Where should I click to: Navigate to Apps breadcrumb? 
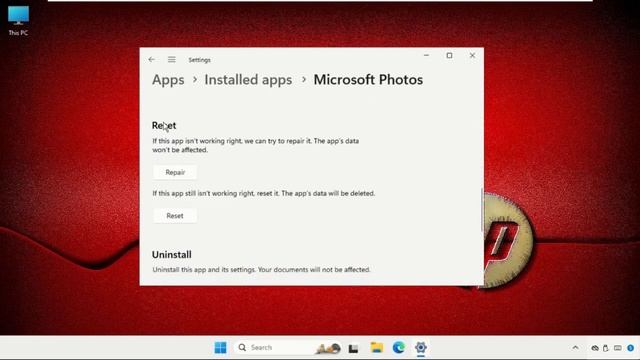[x=168, y=80]
